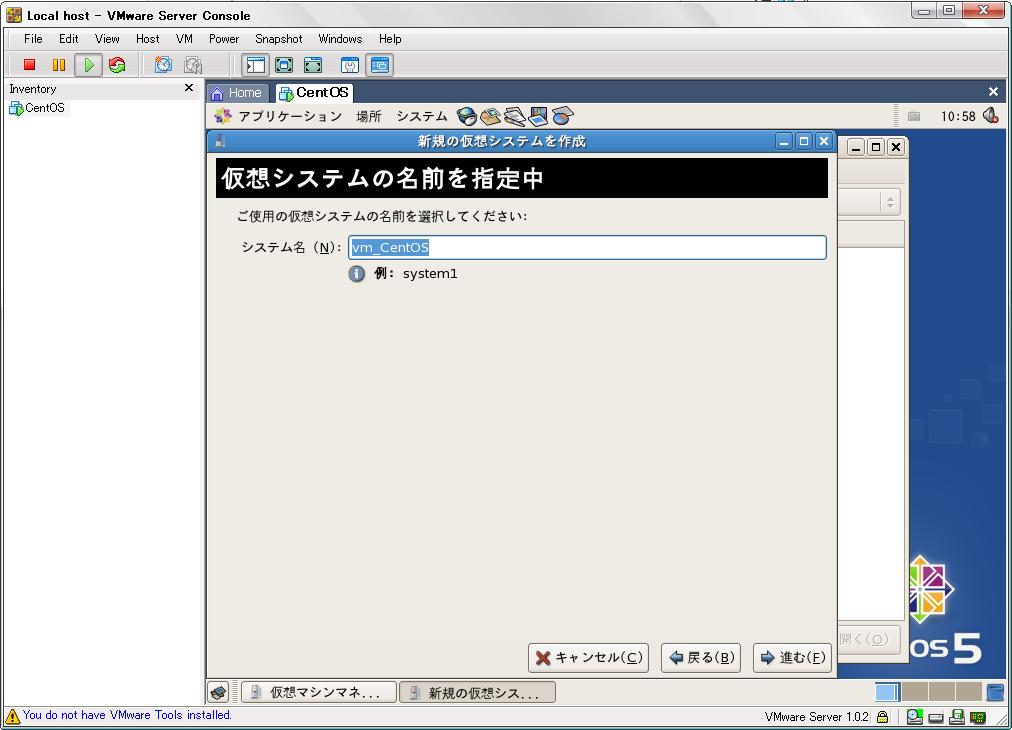This screenshot has width=1012, height=730.
Task: Select the first workspace in switcher
Action: [887, 692]
